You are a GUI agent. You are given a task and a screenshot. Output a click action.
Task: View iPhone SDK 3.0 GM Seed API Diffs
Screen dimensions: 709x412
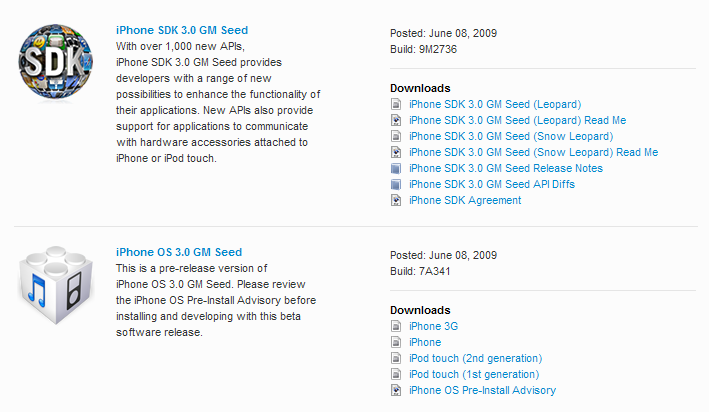click(492, 184)
